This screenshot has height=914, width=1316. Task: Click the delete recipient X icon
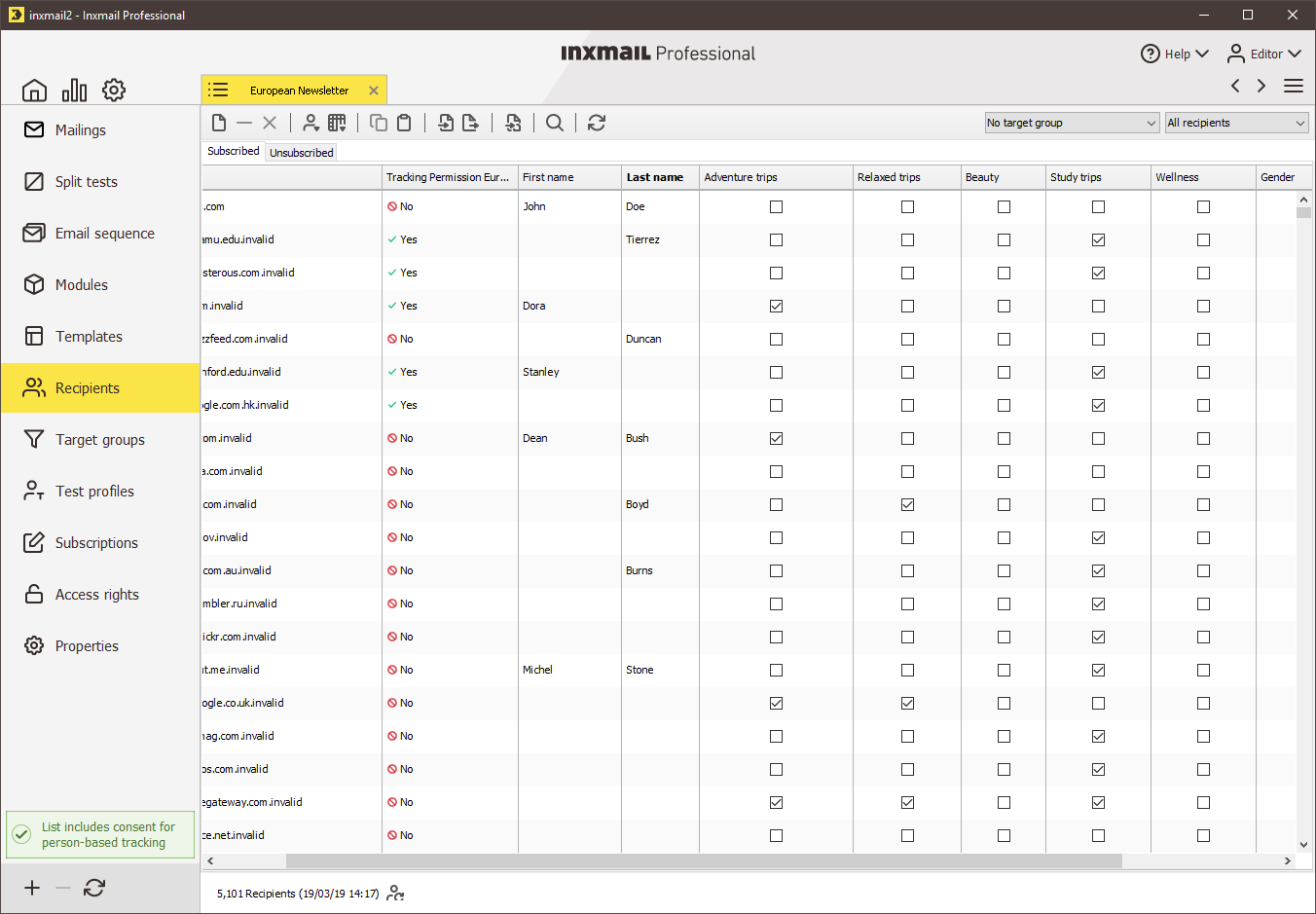270,123
